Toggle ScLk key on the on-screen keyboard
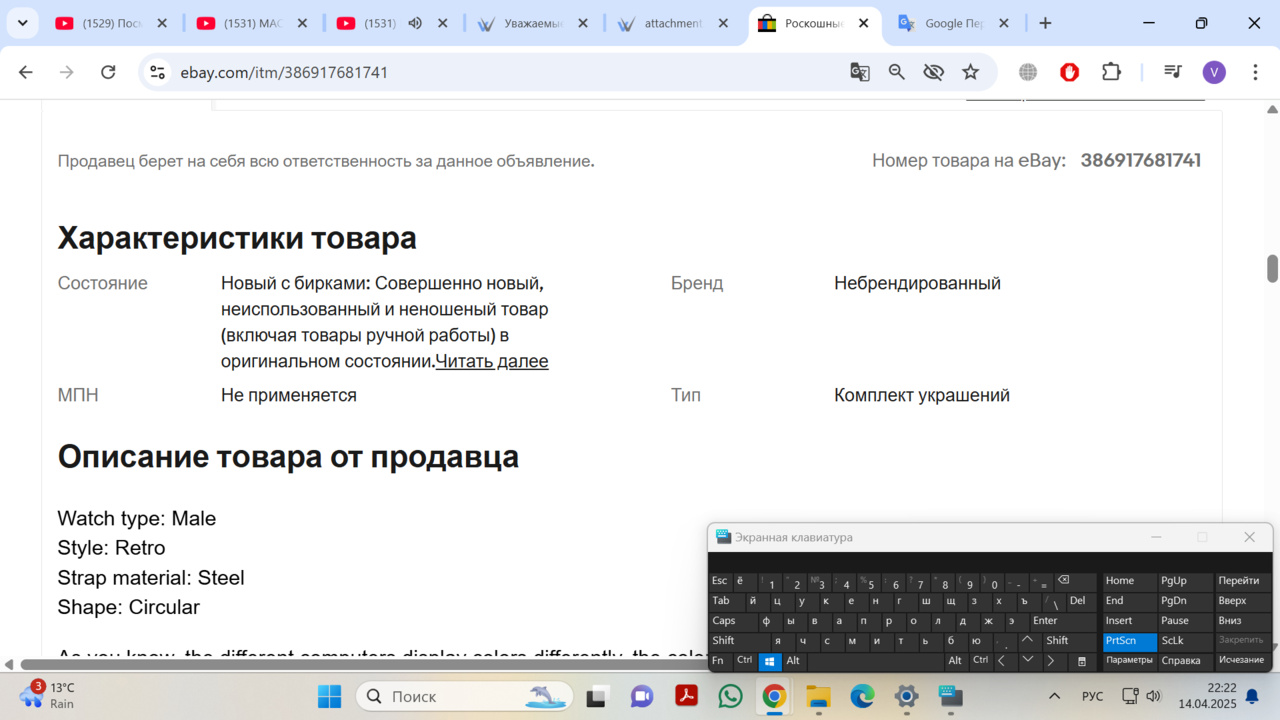The width and height of the screenshot is (1280, 720). click(x=1173, y=641)
